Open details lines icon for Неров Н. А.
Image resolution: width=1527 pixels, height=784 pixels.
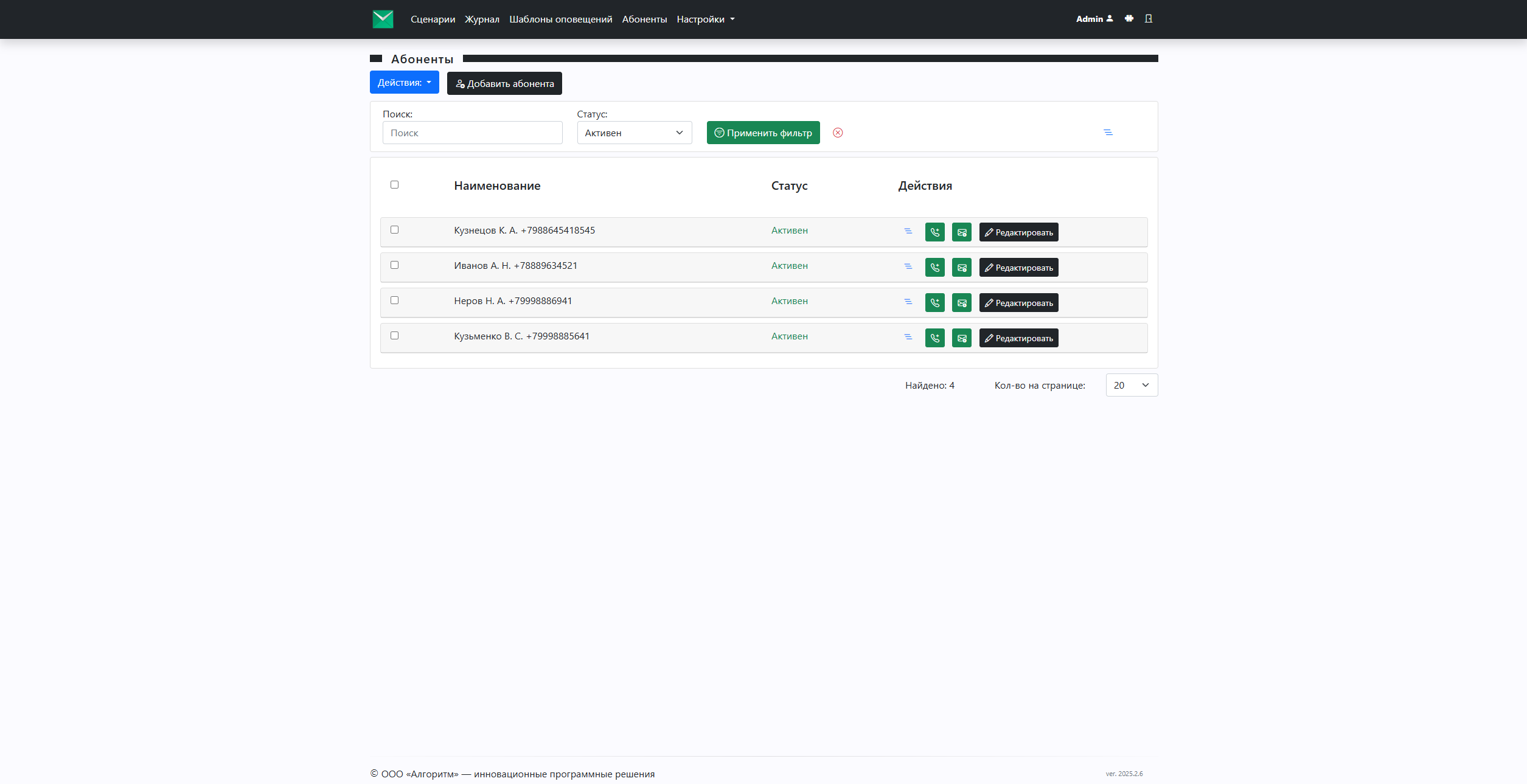[x=908, y=302]
